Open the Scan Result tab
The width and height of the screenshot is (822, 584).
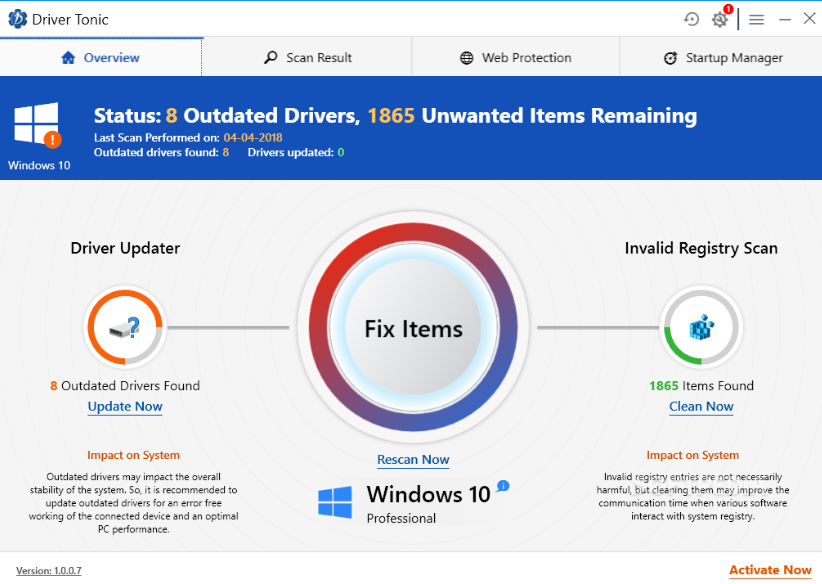[x=307, y=58]
